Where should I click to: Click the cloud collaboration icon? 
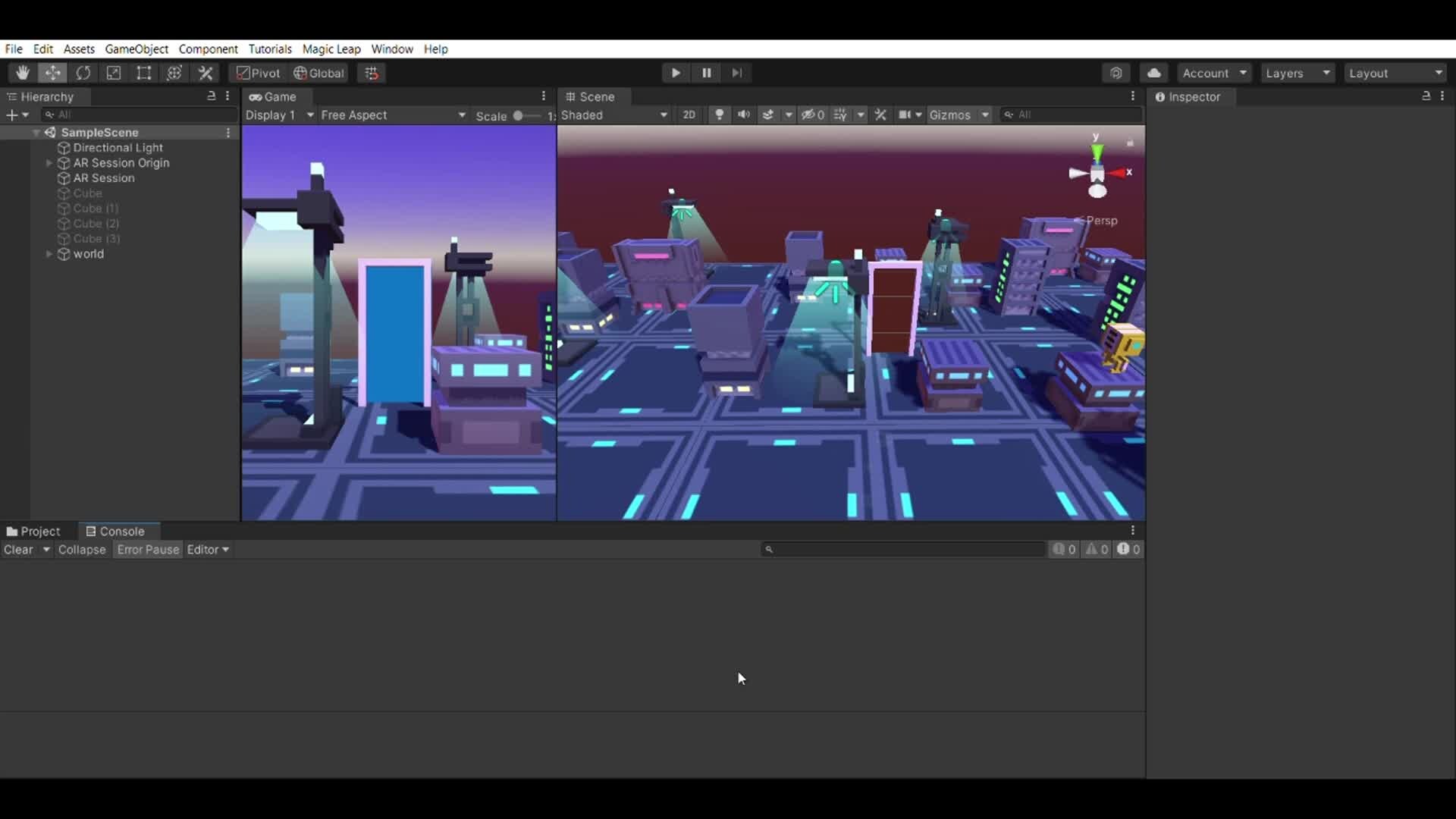pos(1153,72)
